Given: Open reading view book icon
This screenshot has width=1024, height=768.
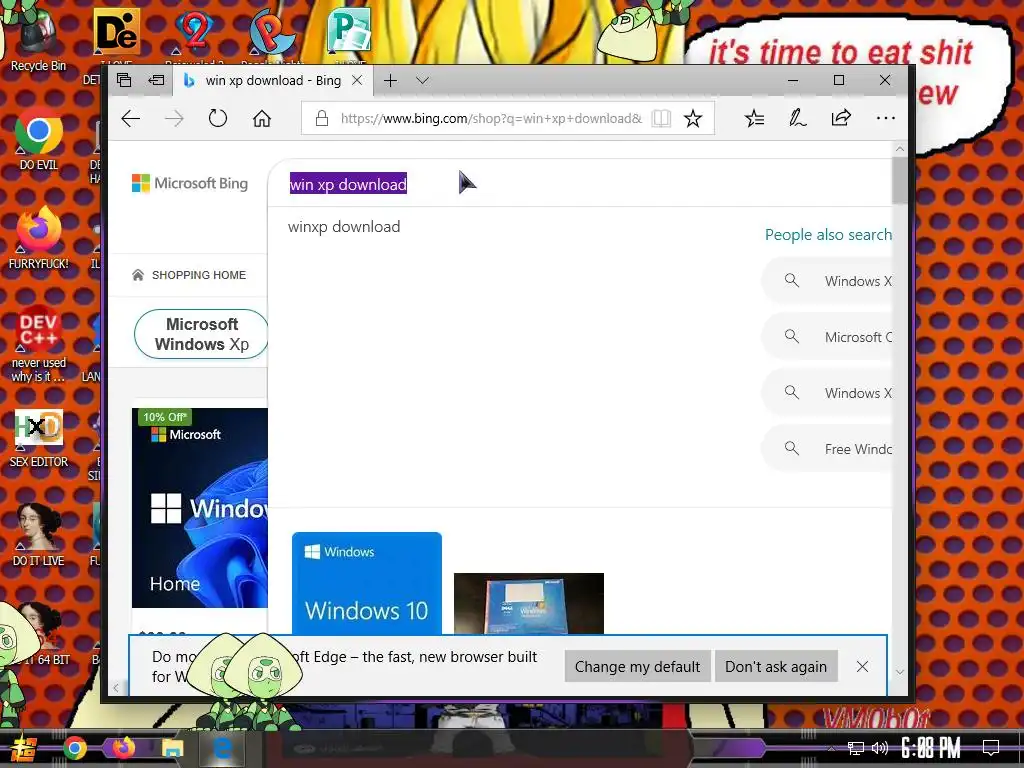Looking at the screenshot, I should click(661, 118).
